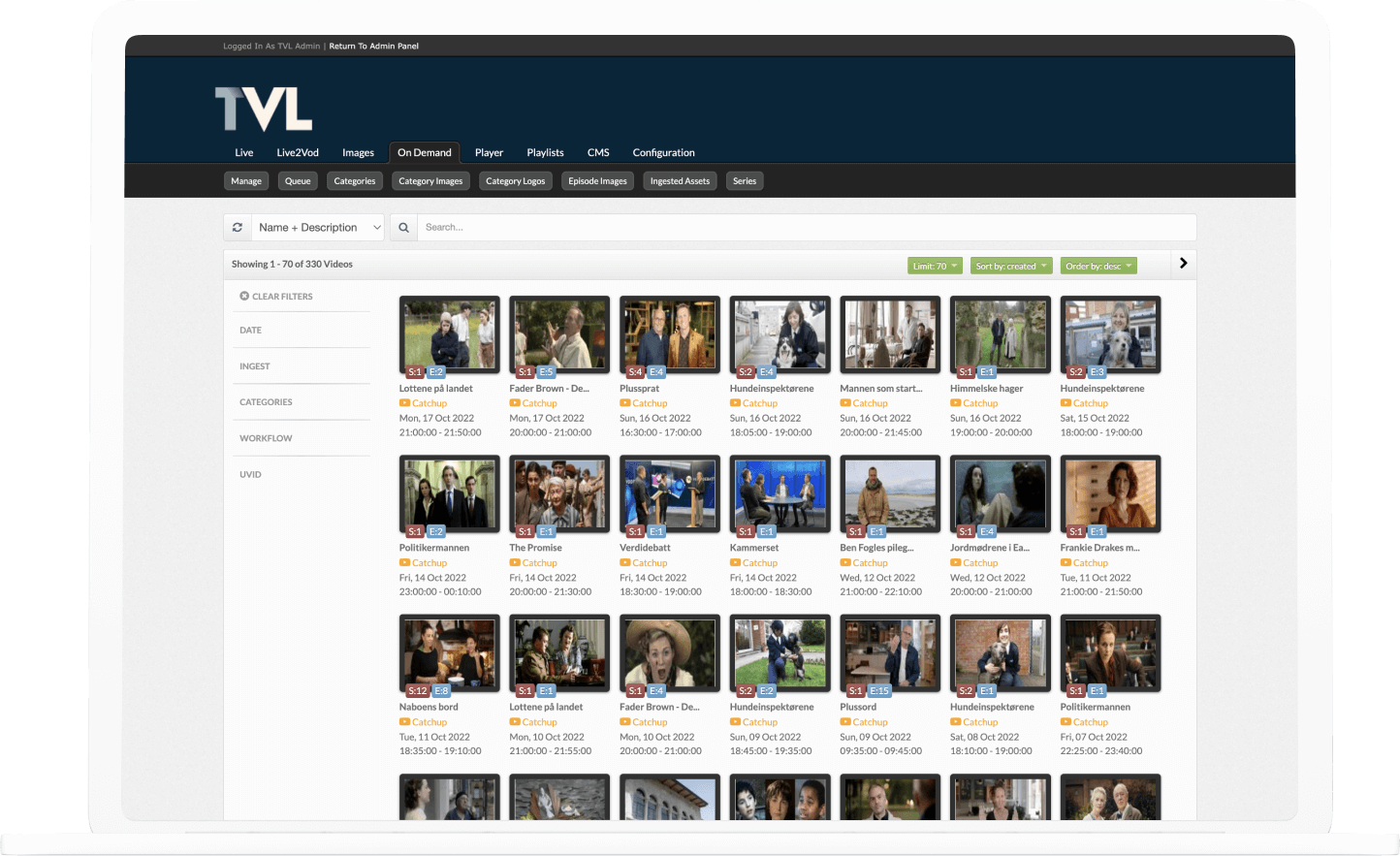
Task: Click the Politikermannen title dated Fri, 07 Oct
Action: (1096, 707)
